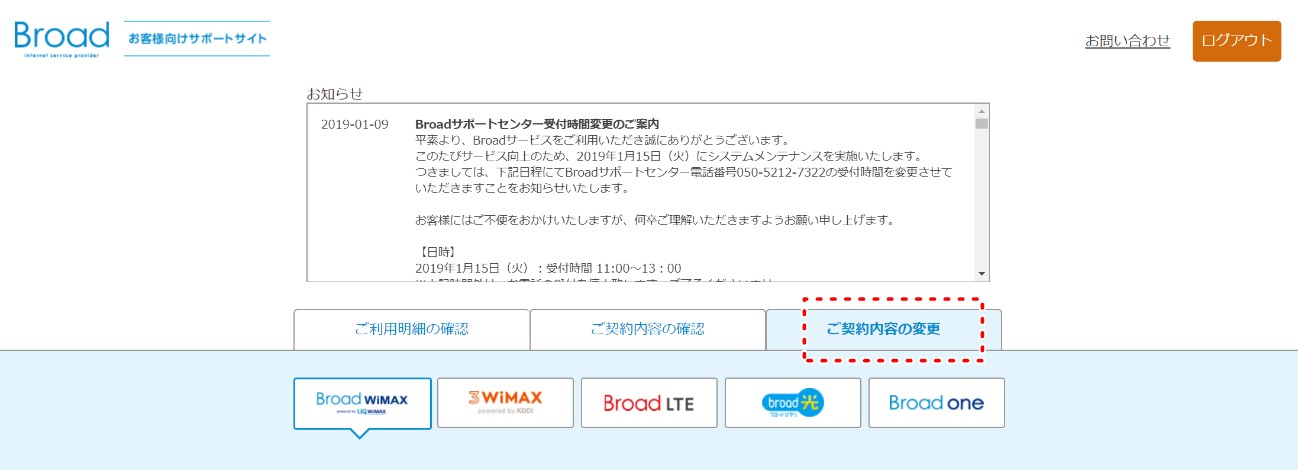Click the Broad logo in the header
This screenshot has width=1298, height=470.
pos(62,39)
